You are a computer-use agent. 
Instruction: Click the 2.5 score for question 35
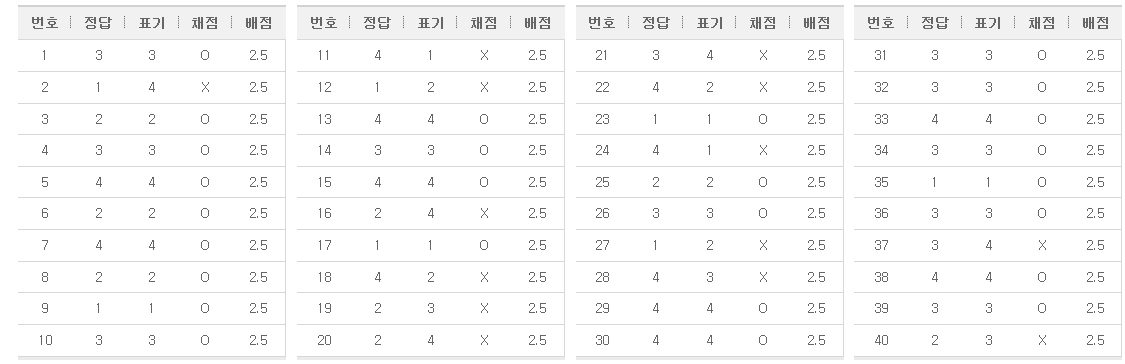pos(1095,182)
